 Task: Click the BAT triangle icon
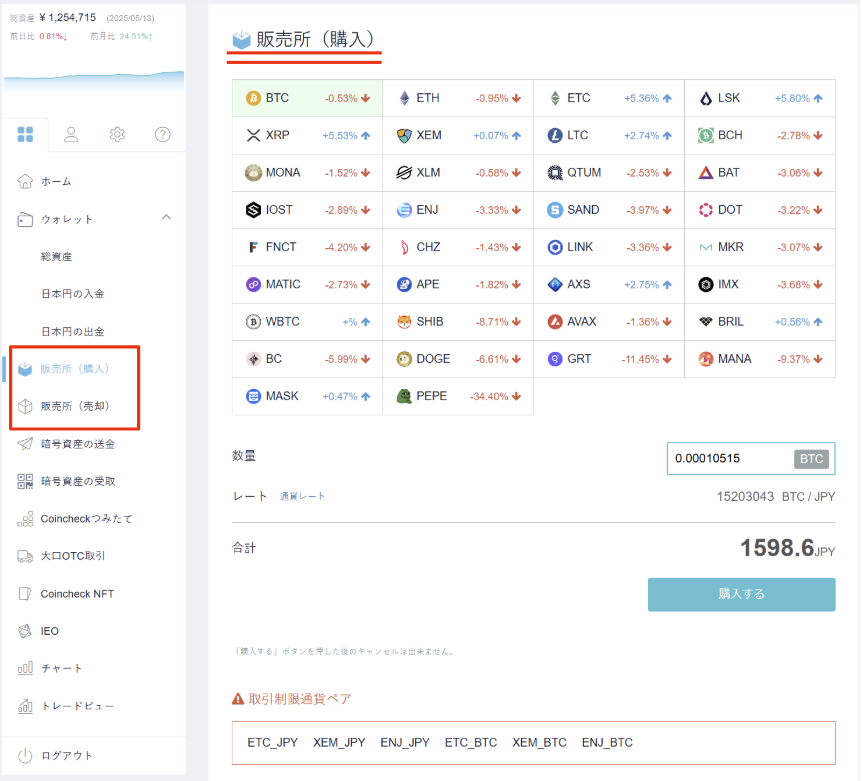tap(706, 173)
